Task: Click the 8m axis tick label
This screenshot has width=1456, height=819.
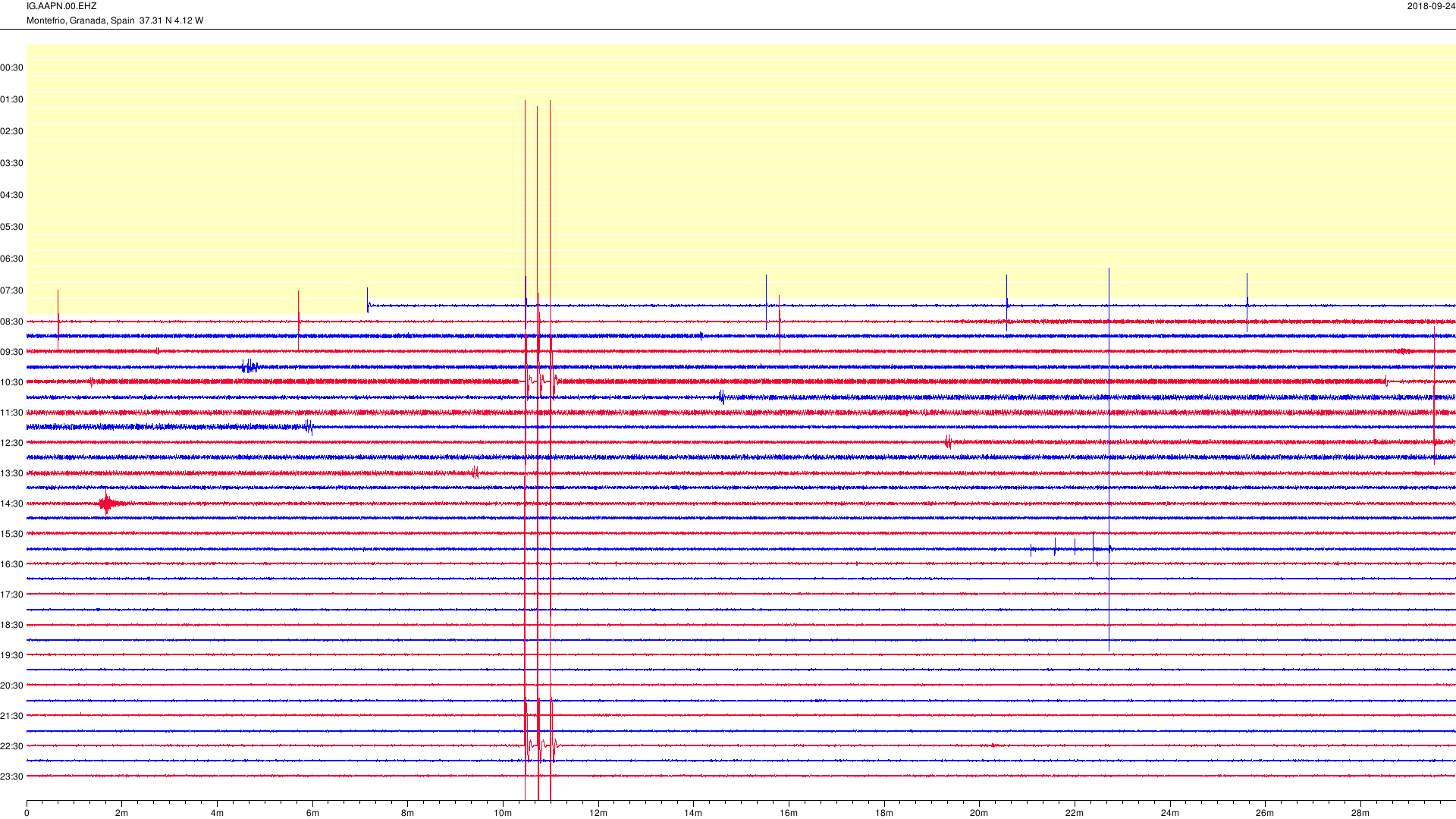Action: coord(408,813)
